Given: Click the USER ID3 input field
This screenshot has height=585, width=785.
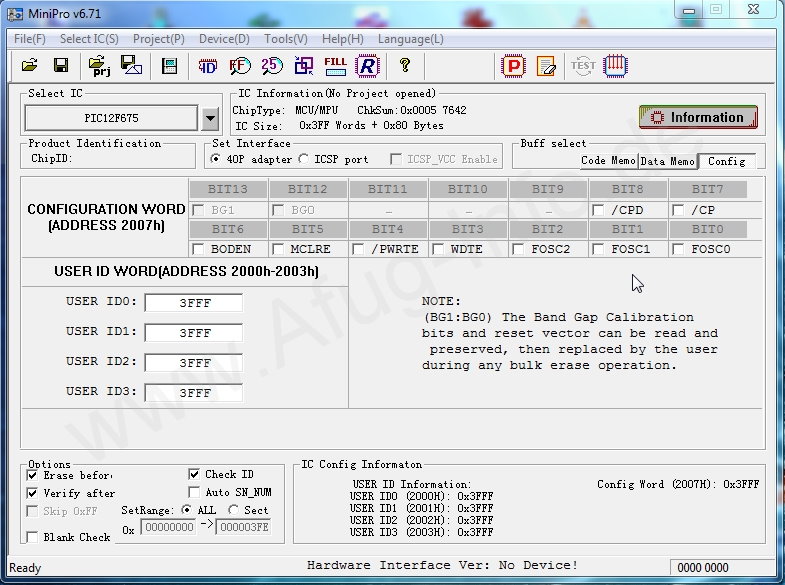Looking at the screenshot, I should [x=194, y=393].
